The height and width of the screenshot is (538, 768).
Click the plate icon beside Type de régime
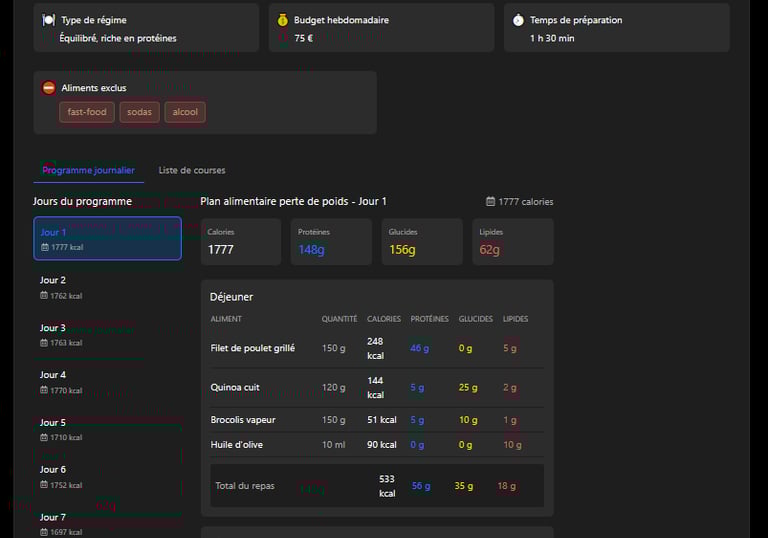[48, 20]
